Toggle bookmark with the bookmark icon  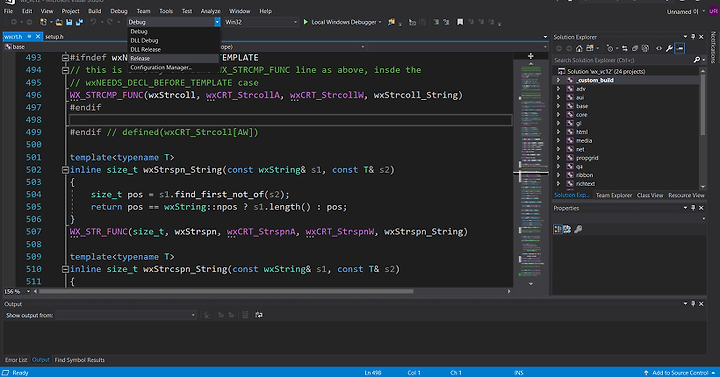click(460, 22)
